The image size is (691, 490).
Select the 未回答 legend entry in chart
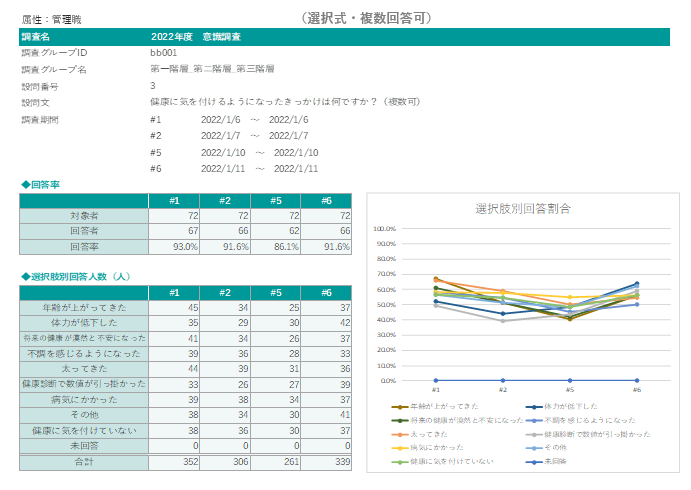point(546,462)
